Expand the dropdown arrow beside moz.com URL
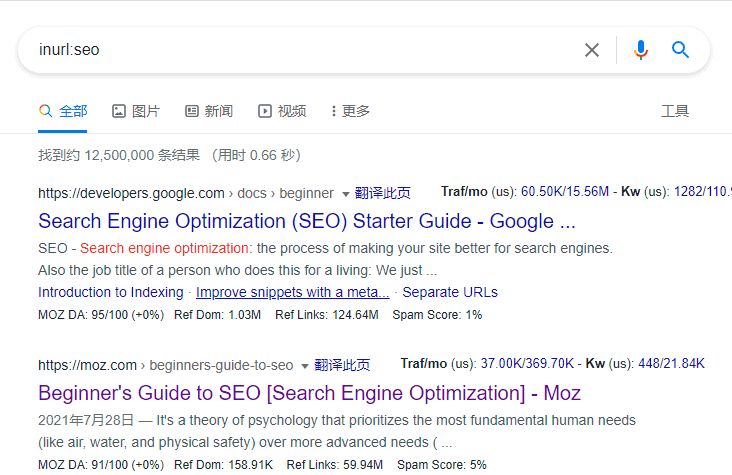 point(306,366)
